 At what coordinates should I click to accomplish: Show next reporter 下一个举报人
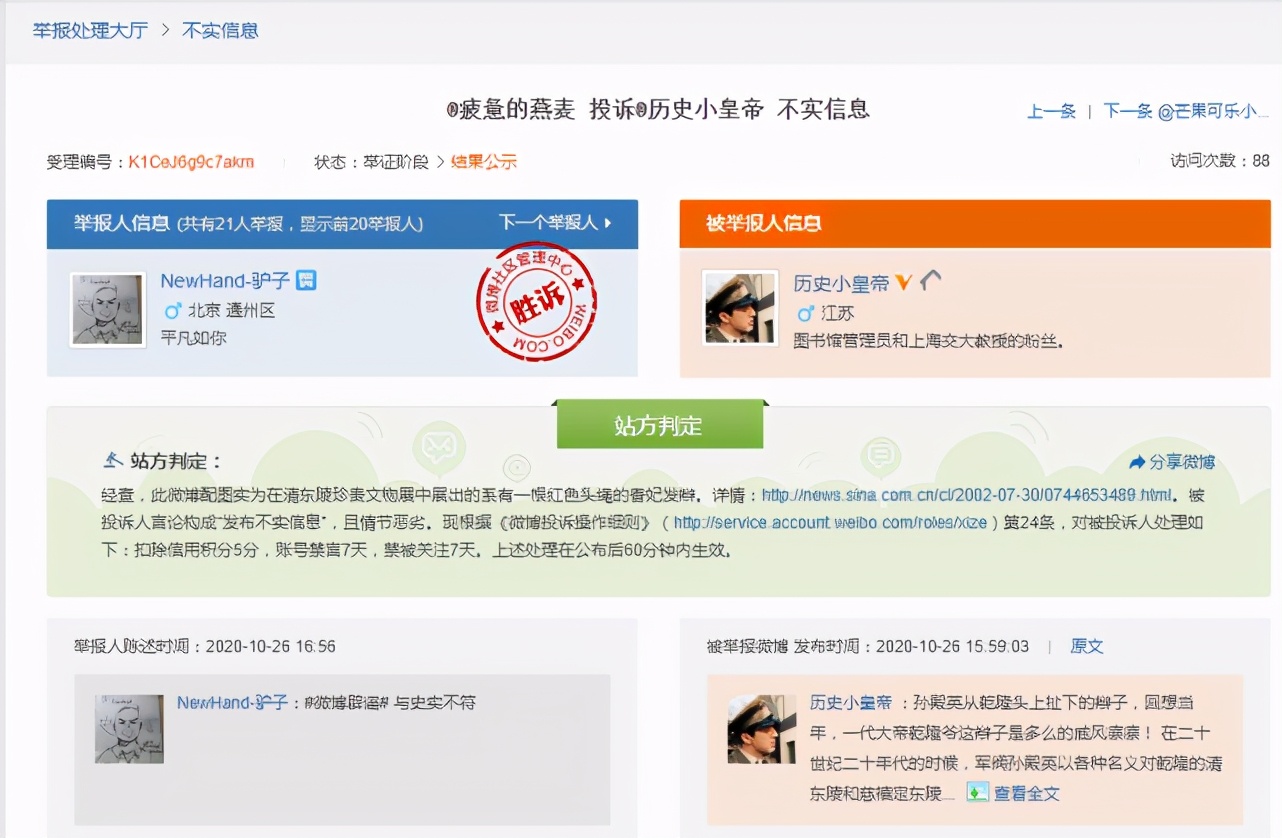point(547,222)
